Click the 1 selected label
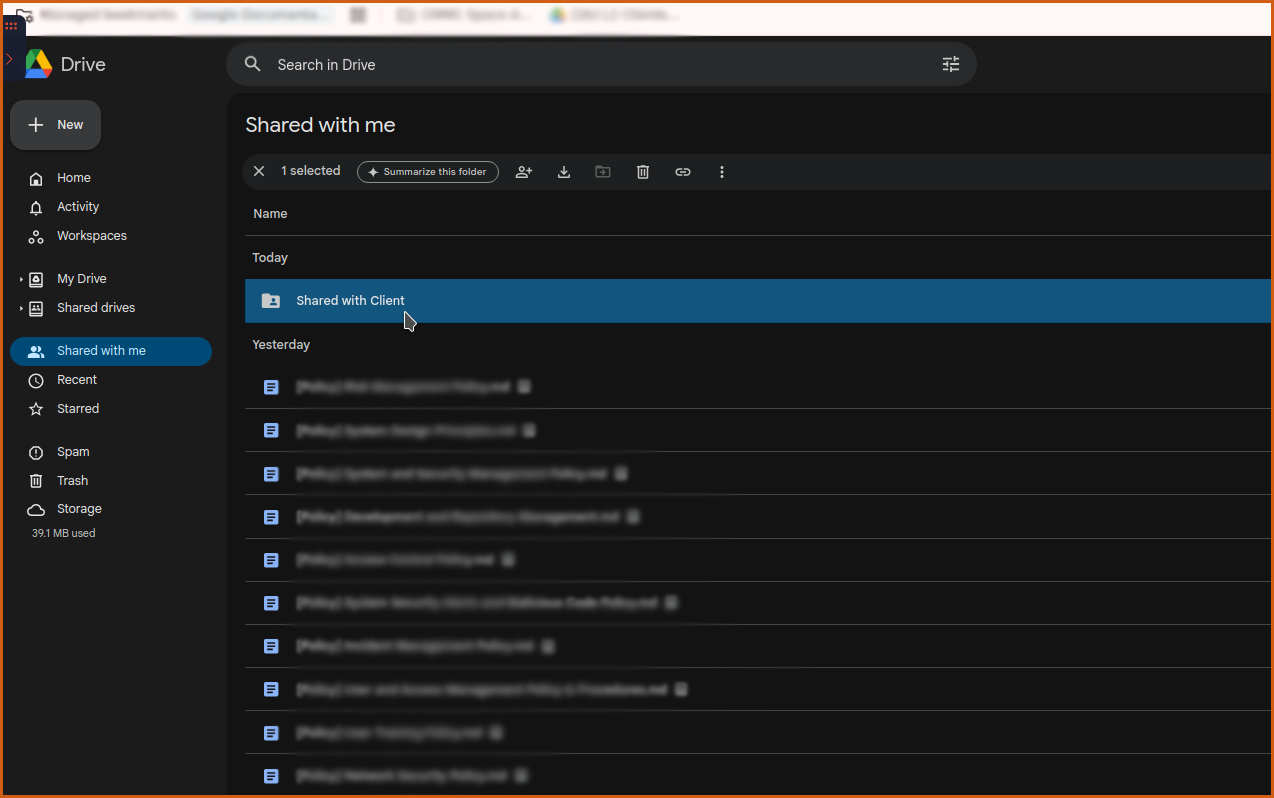The image size is (1274, 798). click(310, 171)
